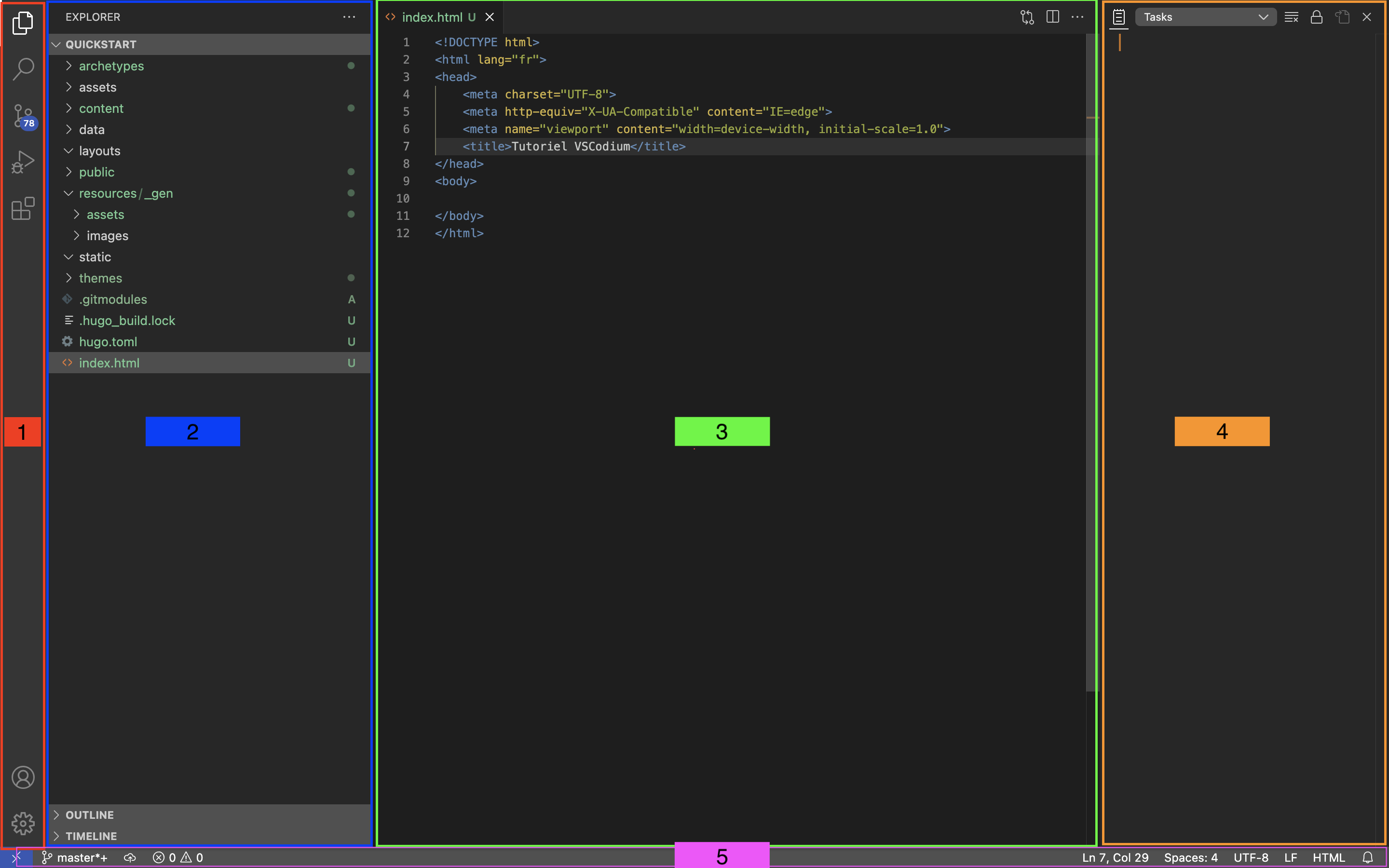Click the notifications bell in status bar
This screenshot has width=1389, height=868.
[x=1368, y=857]
